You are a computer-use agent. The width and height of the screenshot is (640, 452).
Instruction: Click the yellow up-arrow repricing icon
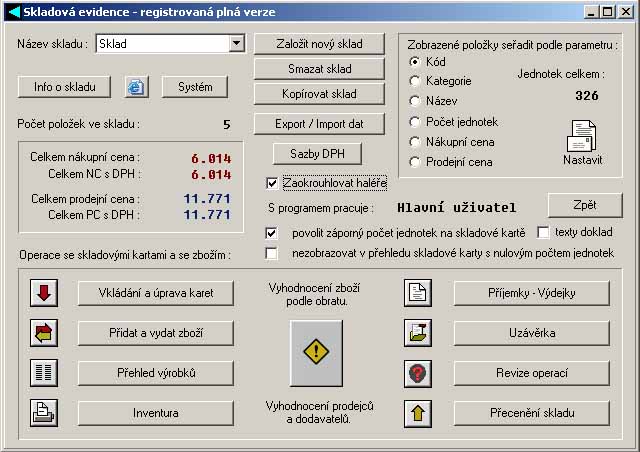[418, 414]
